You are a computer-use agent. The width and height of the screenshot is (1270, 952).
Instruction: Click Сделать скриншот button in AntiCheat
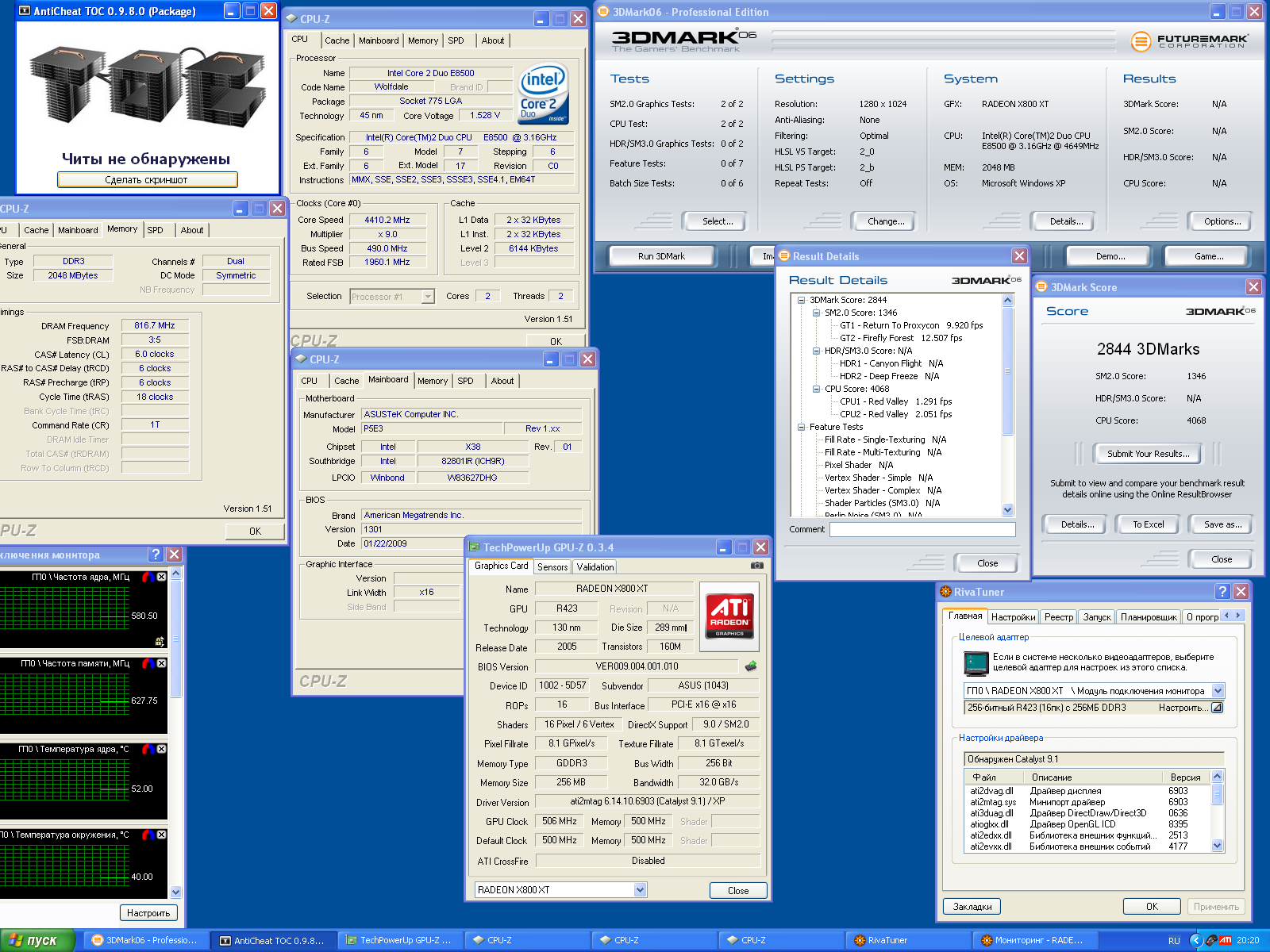coord(147,180)
